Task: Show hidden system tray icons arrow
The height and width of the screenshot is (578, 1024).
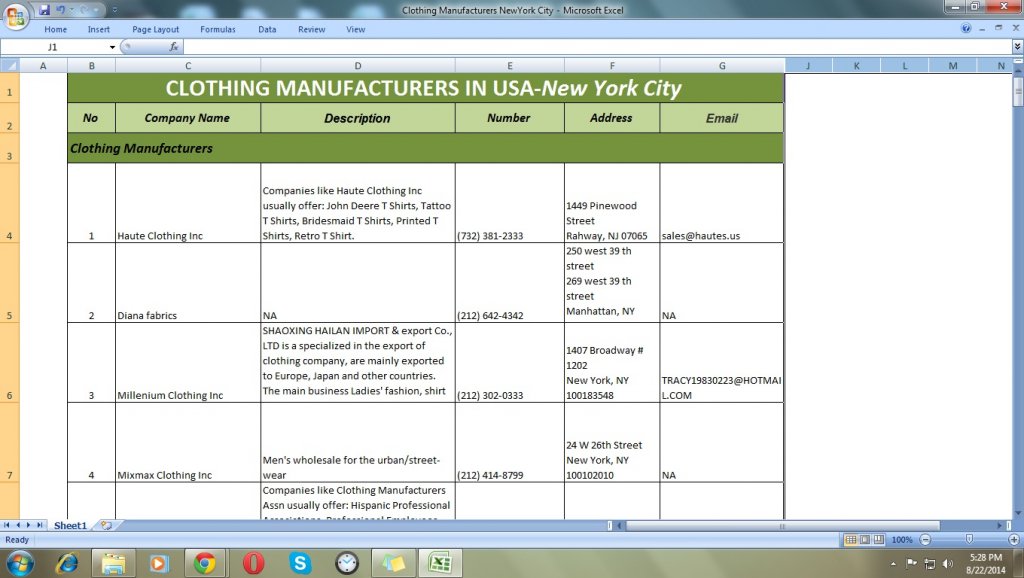Action: (x=893, y=564)
